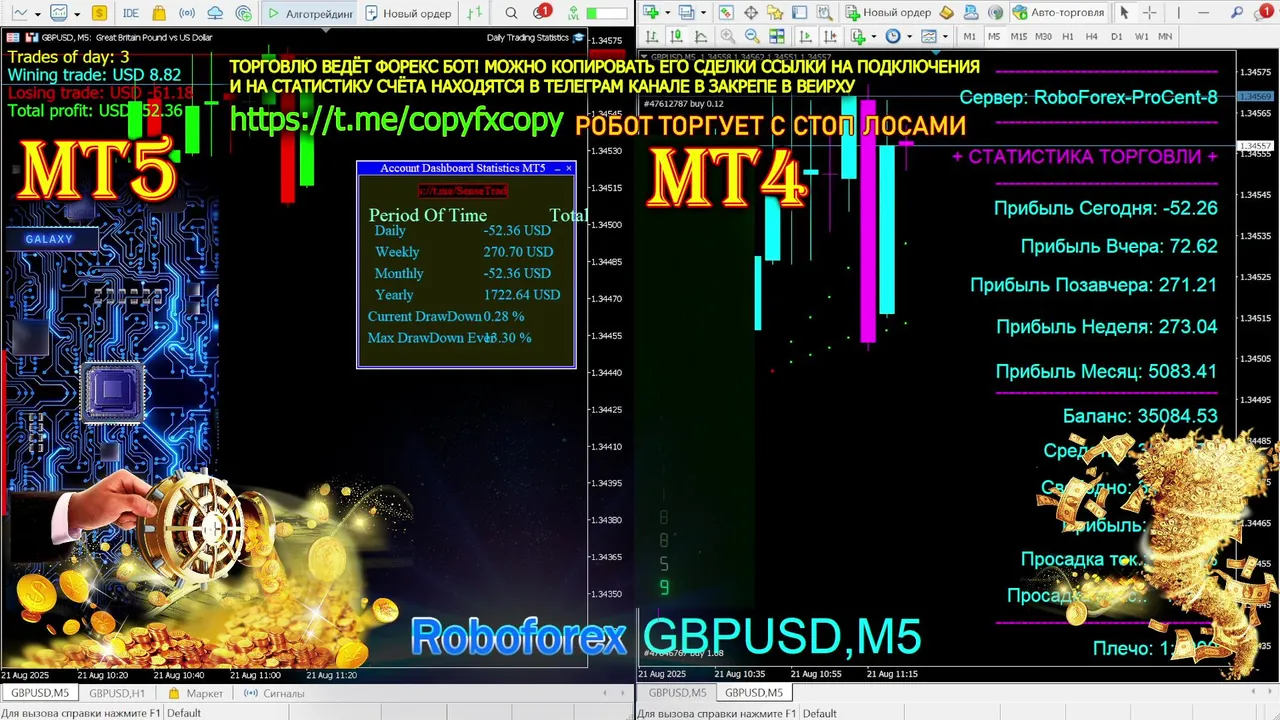Open the search magnifier in MT5
Viewport: 1280px width, 720px height.
(x=511, y=13)
